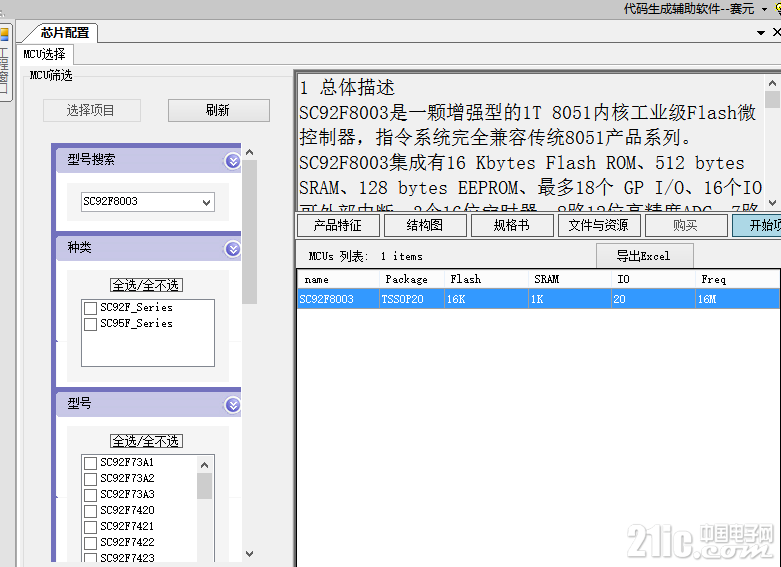Open the 规格书 datasheet button
Screen dimensions: 781x567
coord(512,225)
